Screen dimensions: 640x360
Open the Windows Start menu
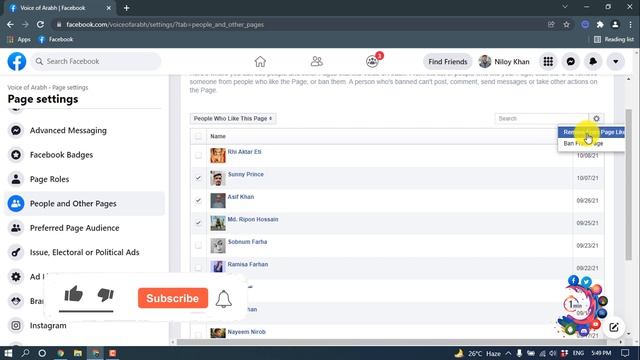click(8, 353)
